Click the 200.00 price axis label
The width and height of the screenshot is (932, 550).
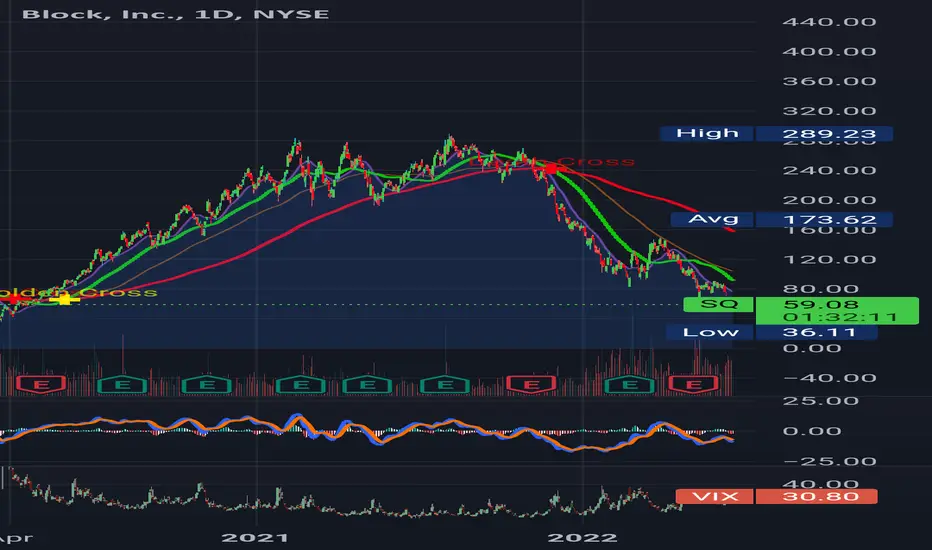pyautogui.click(x=829, y=200)
